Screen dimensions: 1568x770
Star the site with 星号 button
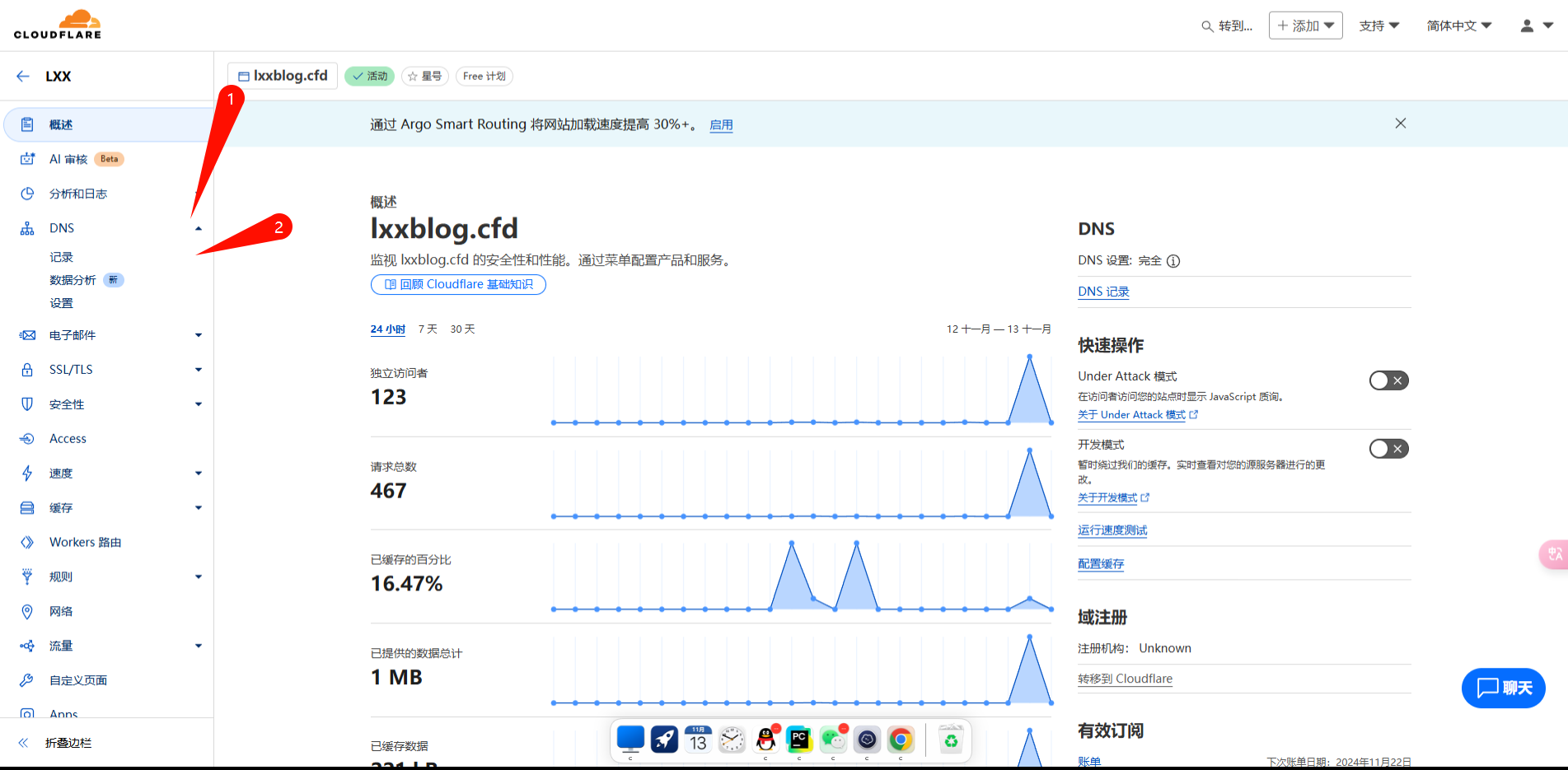425,77
